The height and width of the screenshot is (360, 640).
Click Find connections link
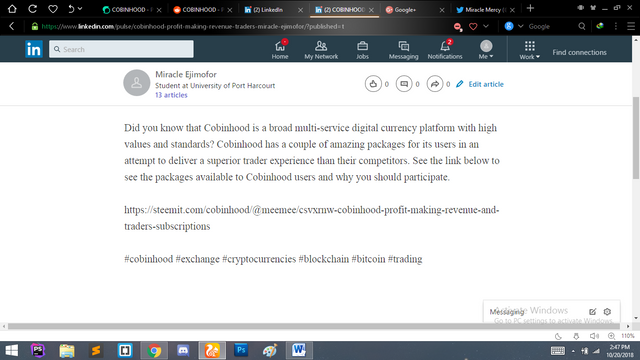(579, 52)
